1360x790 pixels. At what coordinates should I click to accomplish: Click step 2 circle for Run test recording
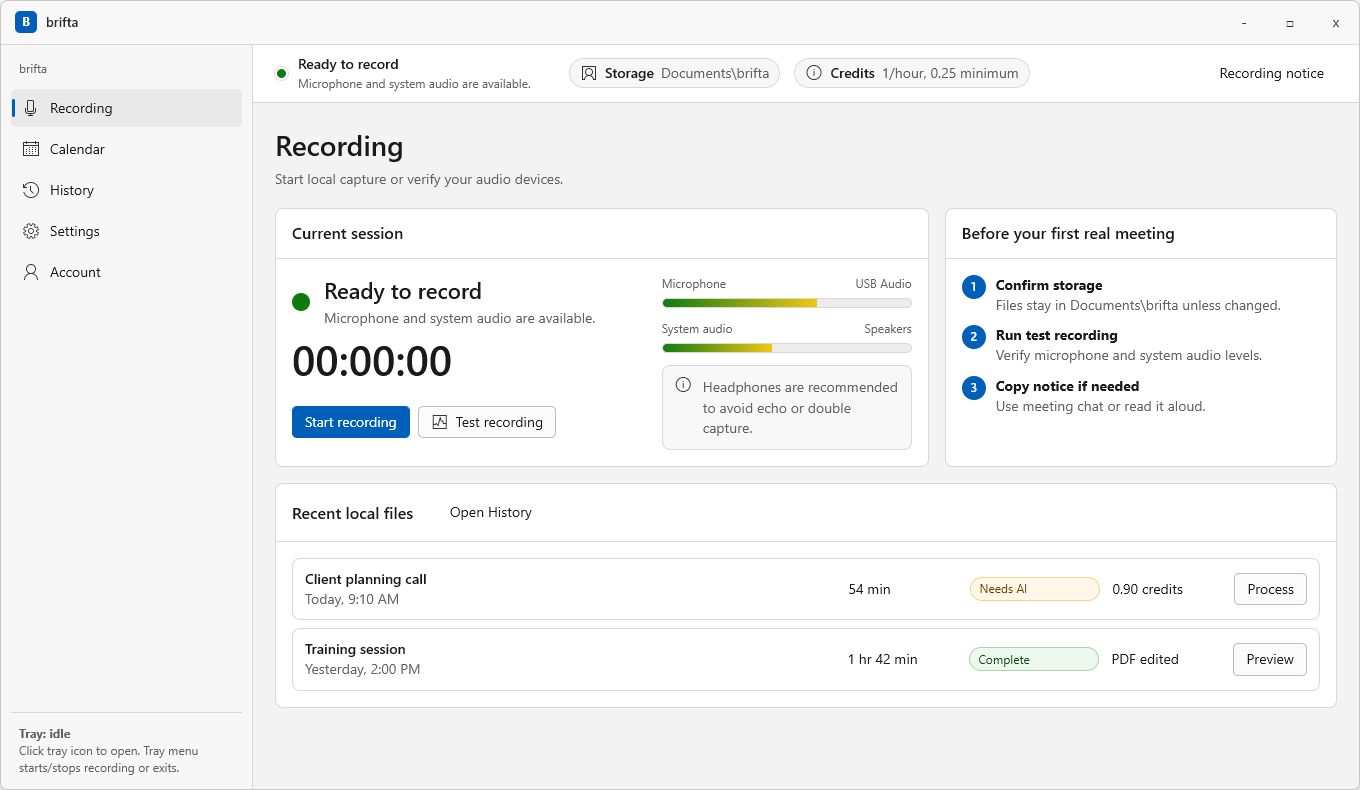[974, 337]
